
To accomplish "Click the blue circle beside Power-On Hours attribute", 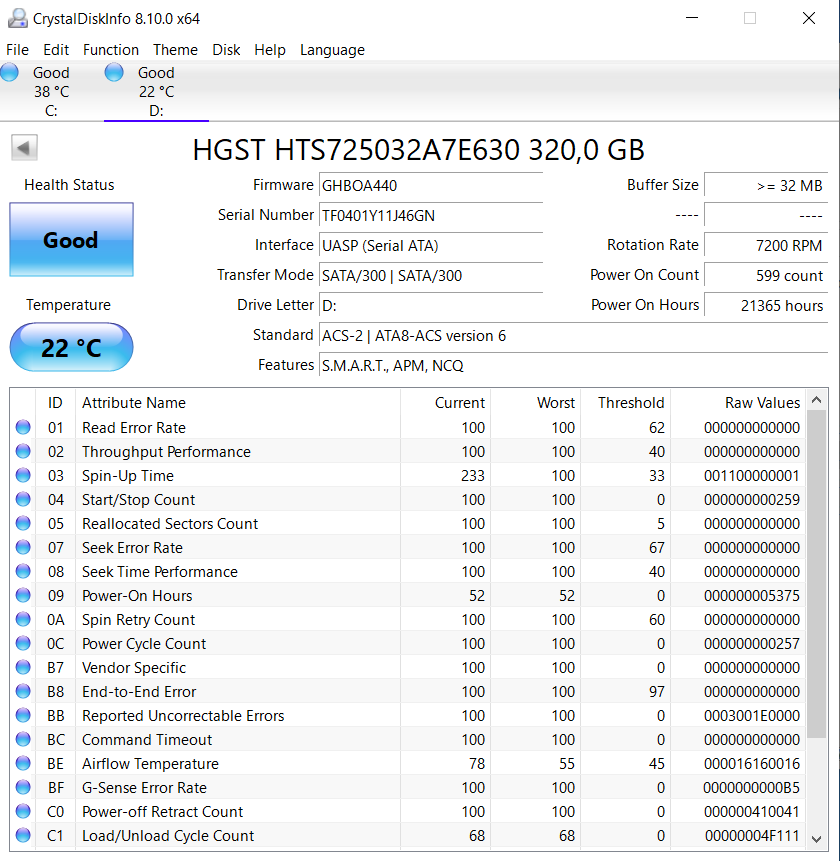I will 23,595.
